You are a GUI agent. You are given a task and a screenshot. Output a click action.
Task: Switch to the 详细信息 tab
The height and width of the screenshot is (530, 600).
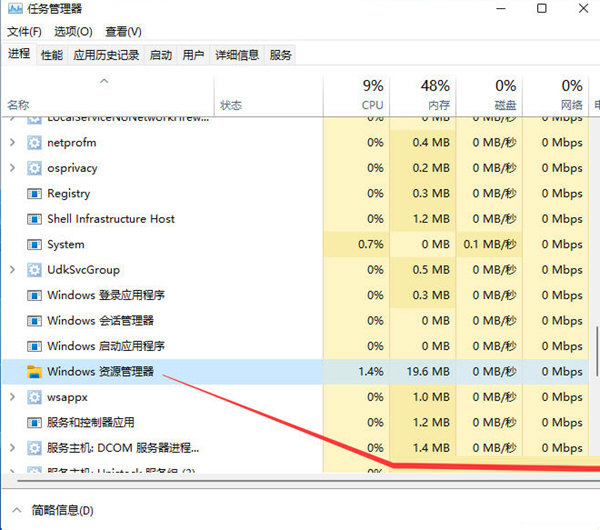[236, 55]
